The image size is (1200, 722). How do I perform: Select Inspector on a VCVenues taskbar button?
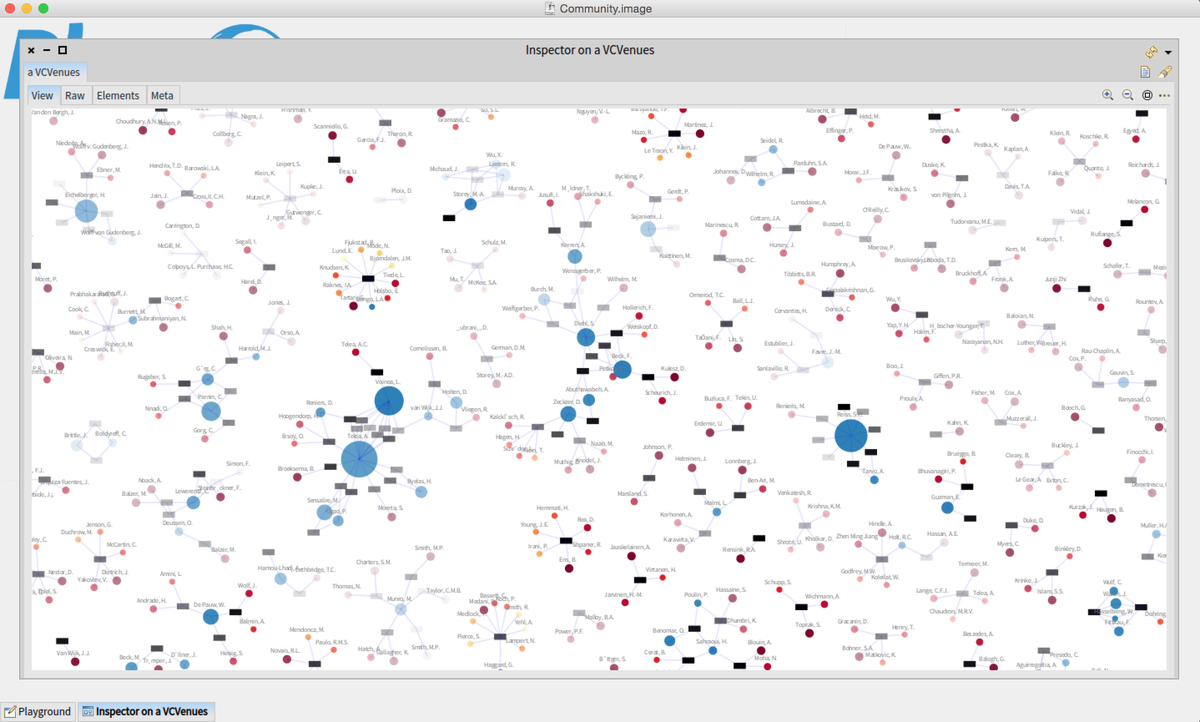coord(145,711)
